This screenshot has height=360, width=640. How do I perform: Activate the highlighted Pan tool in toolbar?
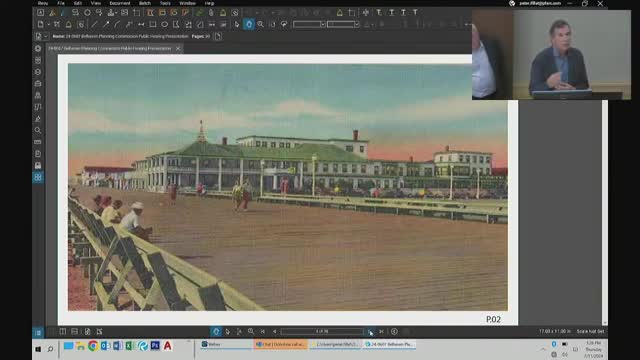click(x=249, y=24)
